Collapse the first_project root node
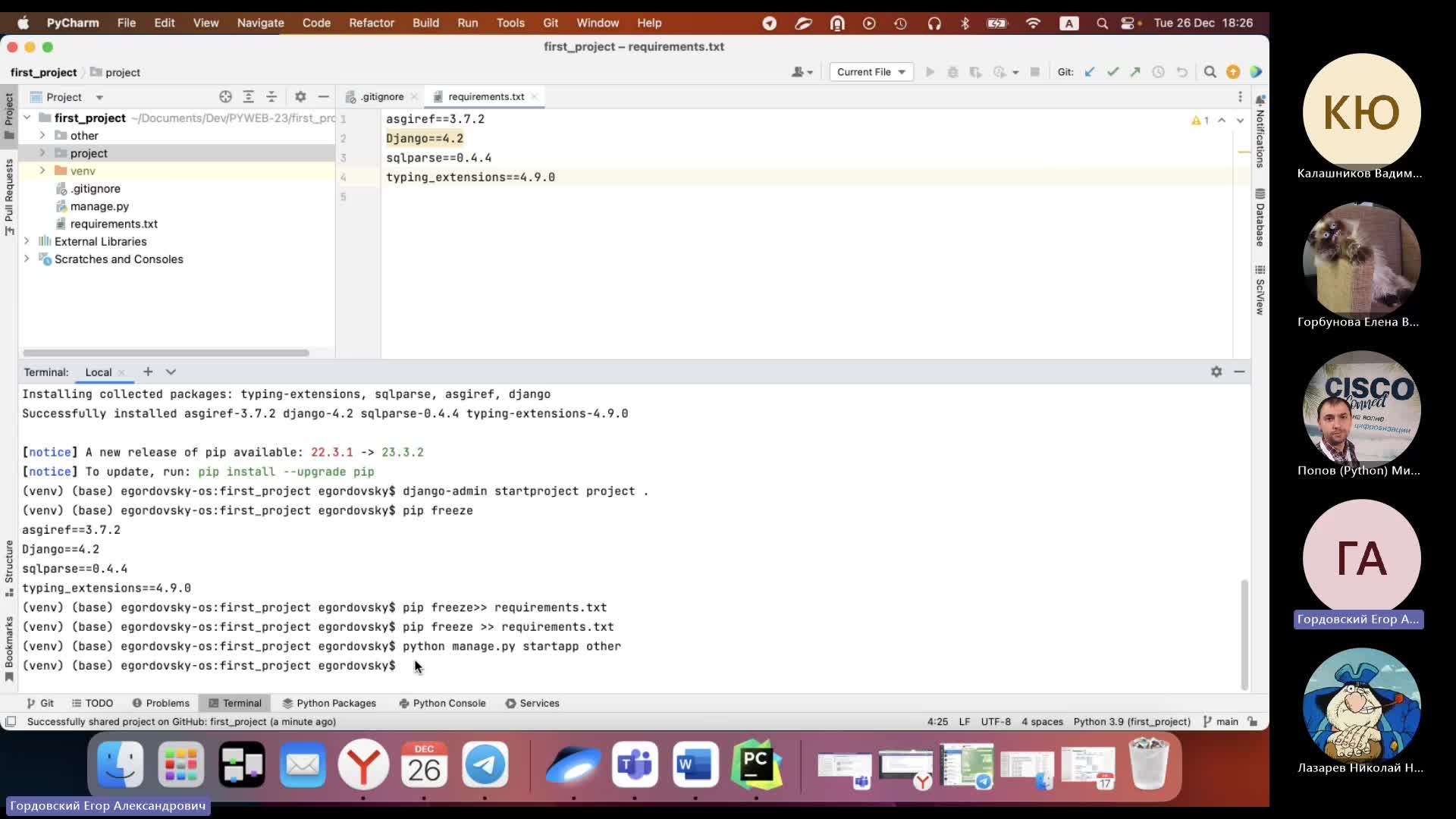 click(x=27, y=118)
